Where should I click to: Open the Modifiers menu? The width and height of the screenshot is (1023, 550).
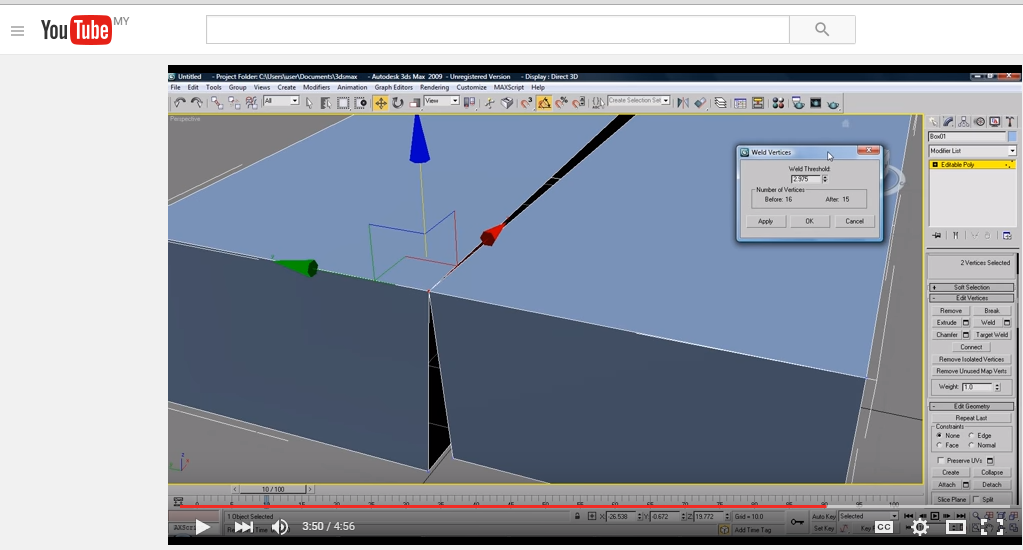click(316, 87)
